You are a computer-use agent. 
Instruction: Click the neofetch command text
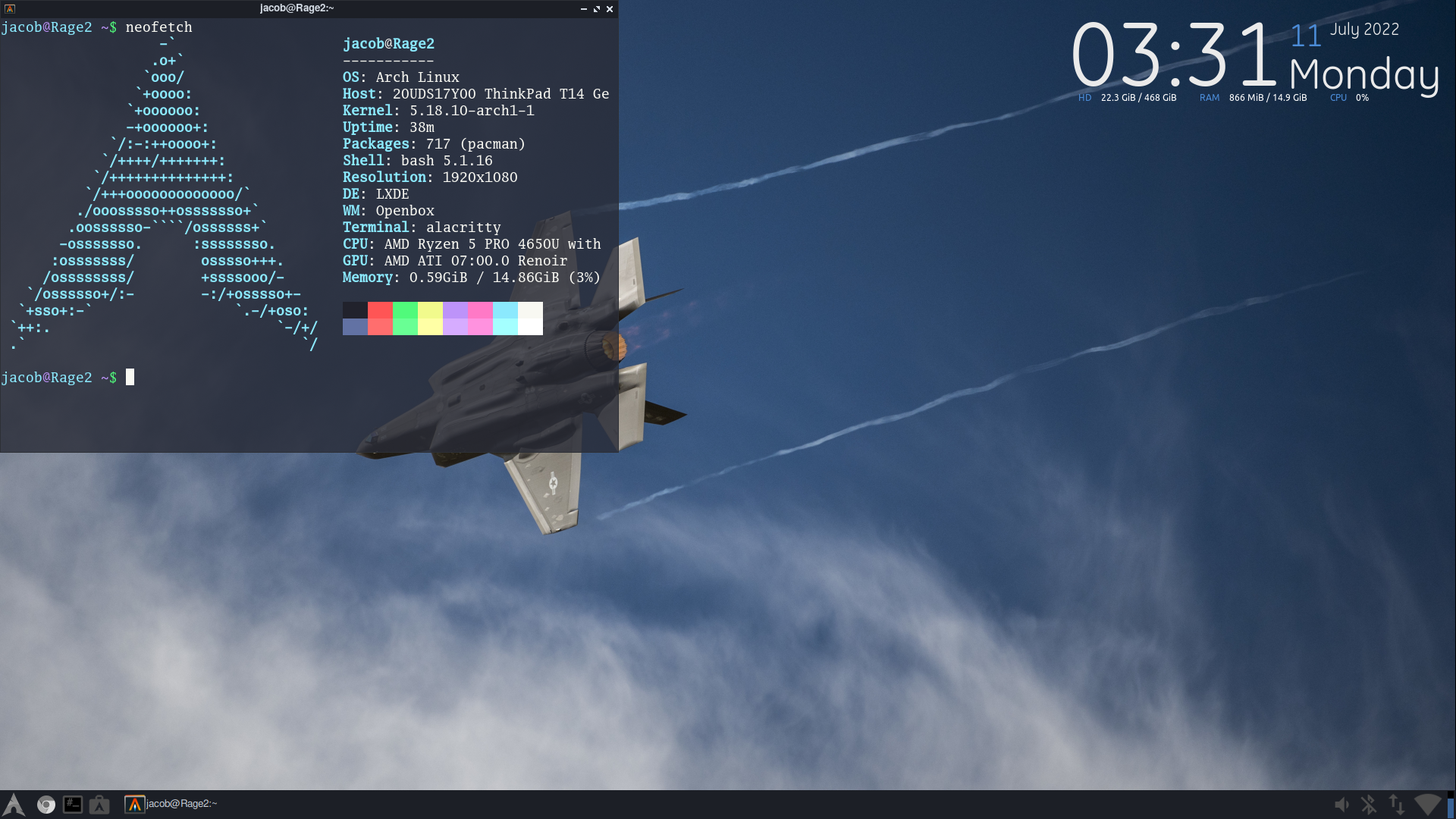click(x=159, y=27)
